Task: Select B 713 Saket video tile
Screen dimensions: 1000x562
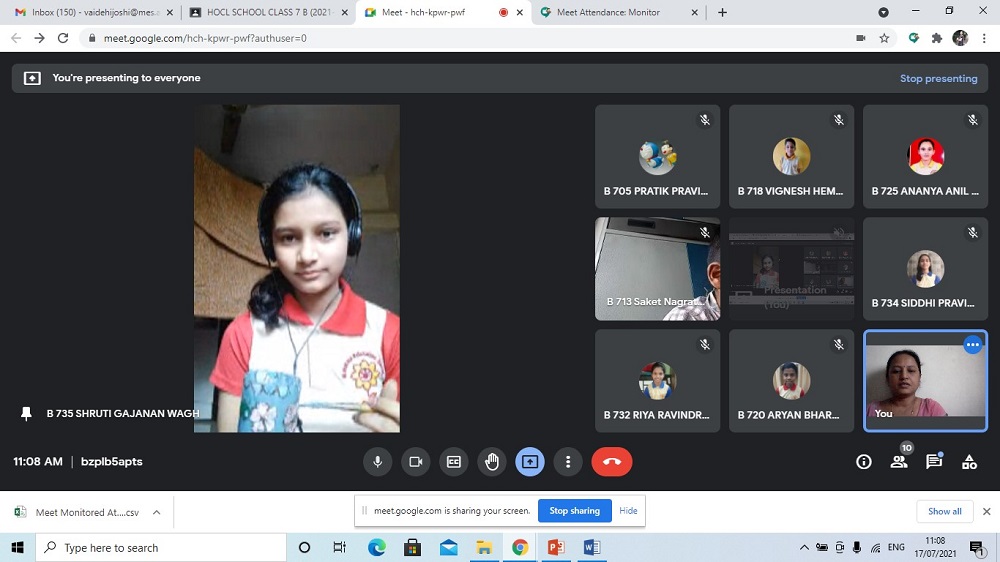Action: coord(657,269)
